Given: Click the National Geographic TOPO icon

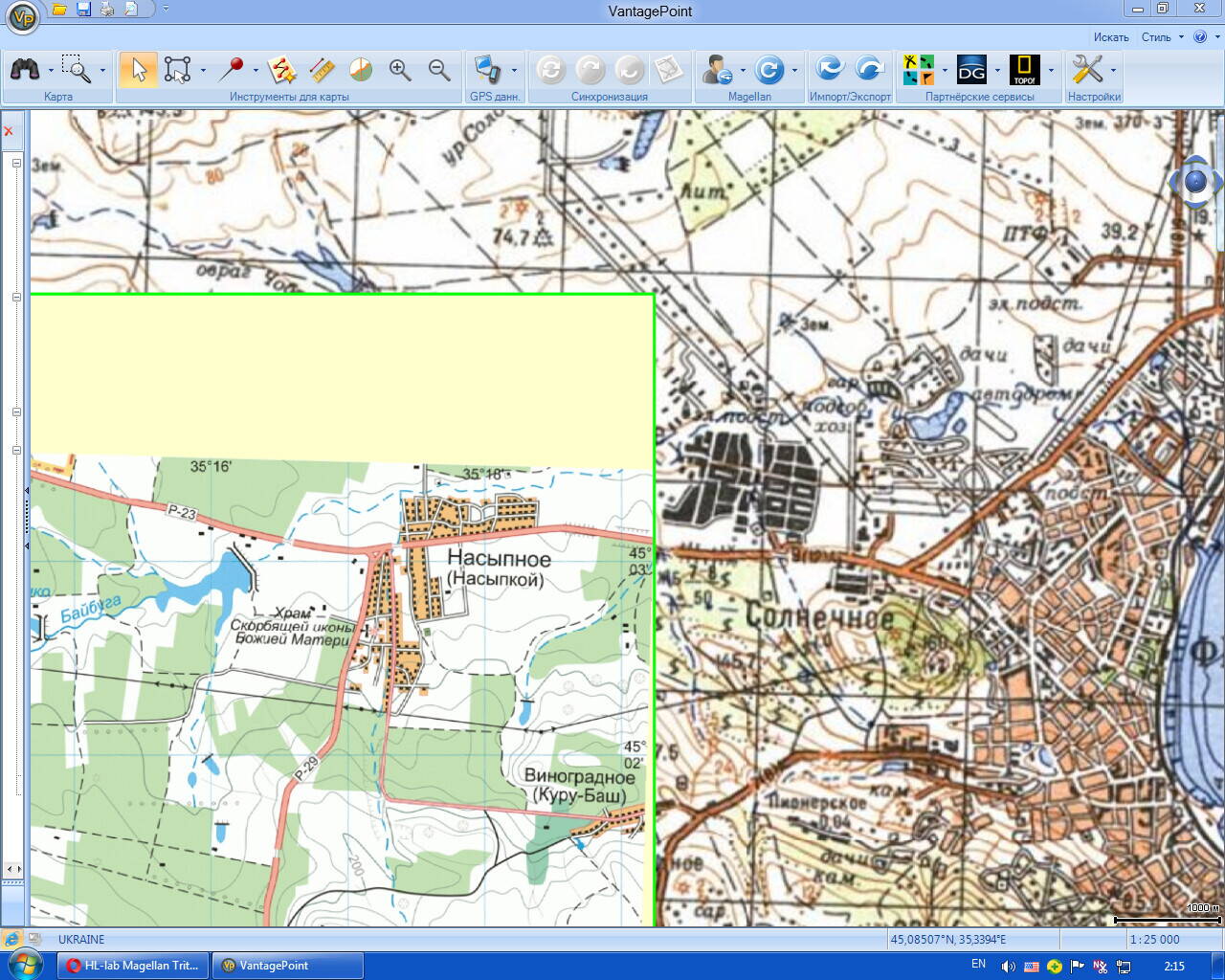Looking at the screenshot, I should [1024, 70].
